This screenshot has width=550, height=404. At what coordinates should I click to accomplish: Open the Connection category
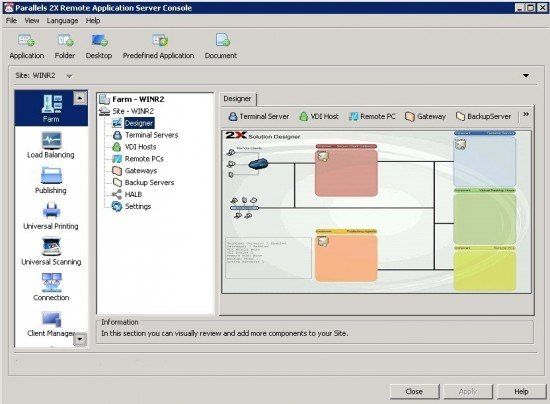tap(51, 288)
